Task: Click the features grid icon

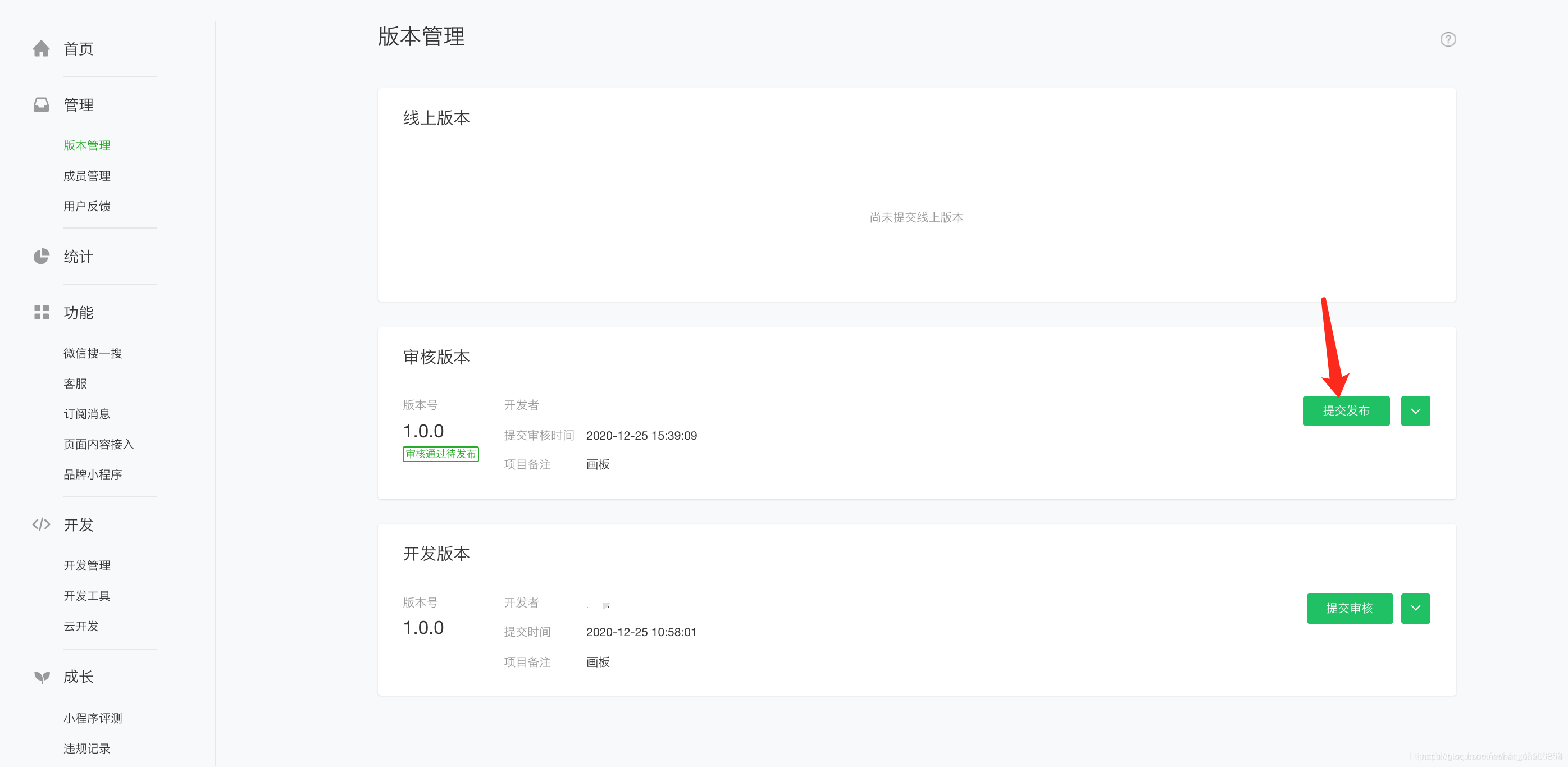Action: pyautogui.click(x=41, y=313)
